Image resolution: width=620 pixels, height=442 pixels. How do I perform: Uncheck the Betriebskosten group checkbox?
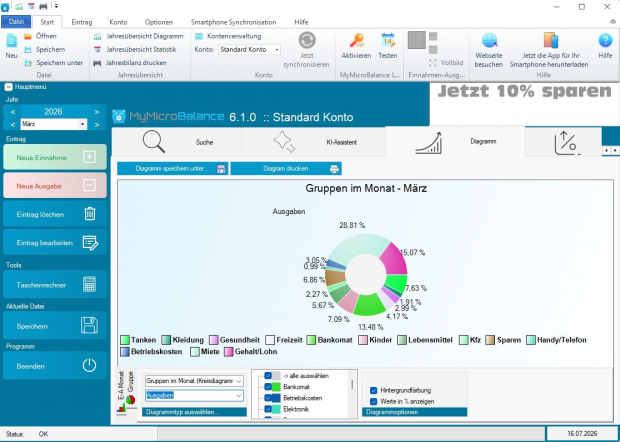click(268, 398)
